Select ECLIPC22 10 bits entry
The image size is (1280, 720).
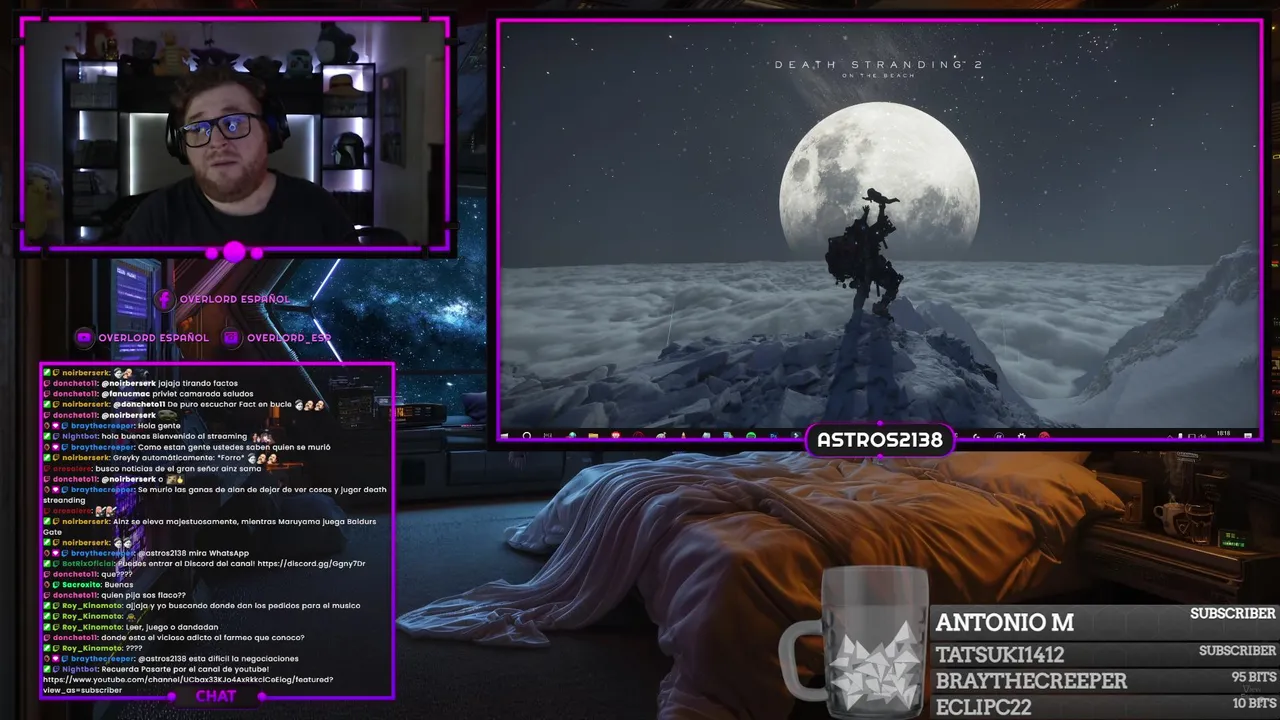point(1105,706)
